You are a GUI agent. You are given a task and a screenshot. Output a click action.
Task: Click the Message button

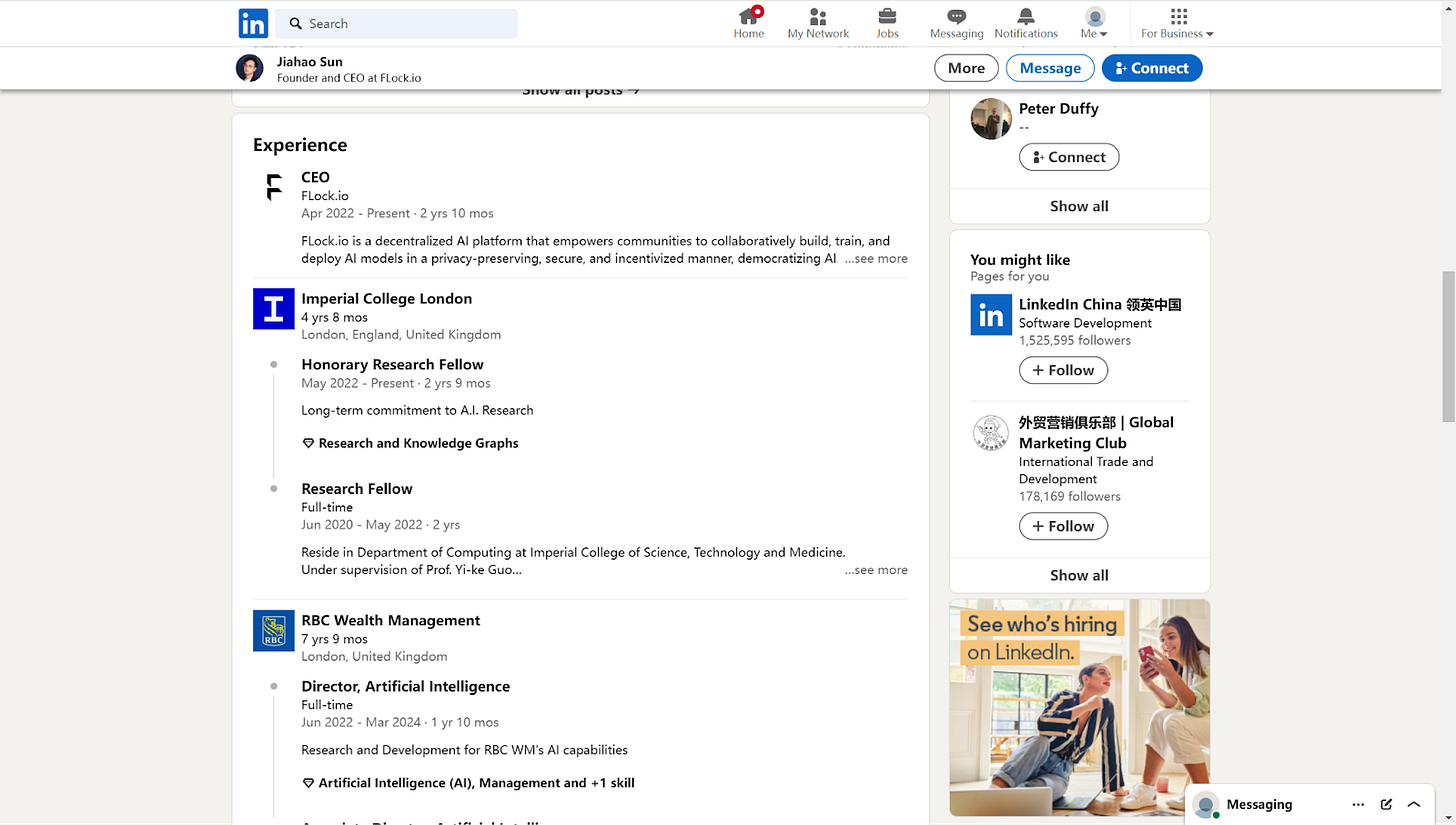point(1050,68)
